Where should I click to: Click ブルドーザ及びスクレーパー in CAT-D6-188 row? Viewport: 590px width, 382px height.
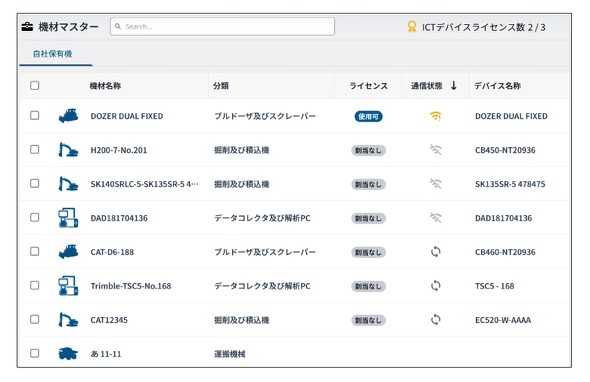click(265, 252)
